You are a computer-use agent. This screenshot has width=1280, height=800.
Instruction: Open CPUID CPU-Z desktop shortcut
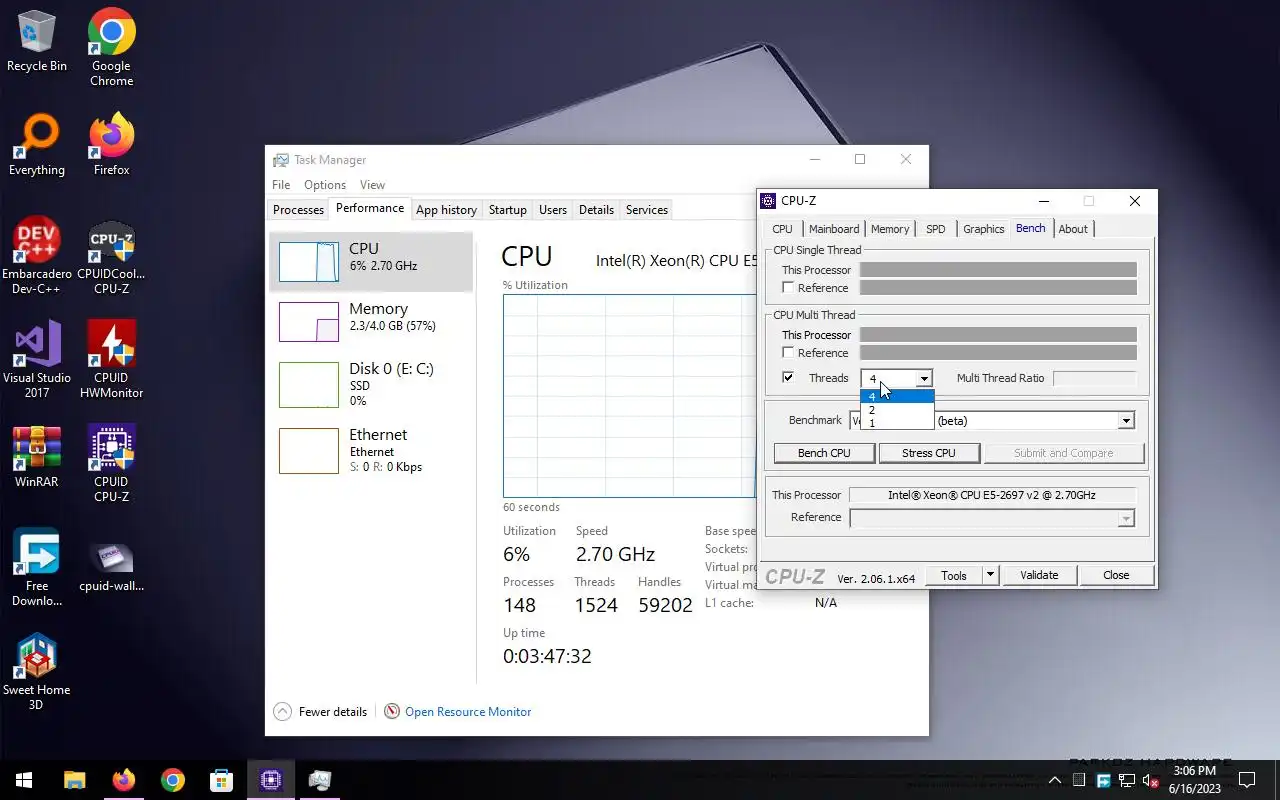point(111,464)
